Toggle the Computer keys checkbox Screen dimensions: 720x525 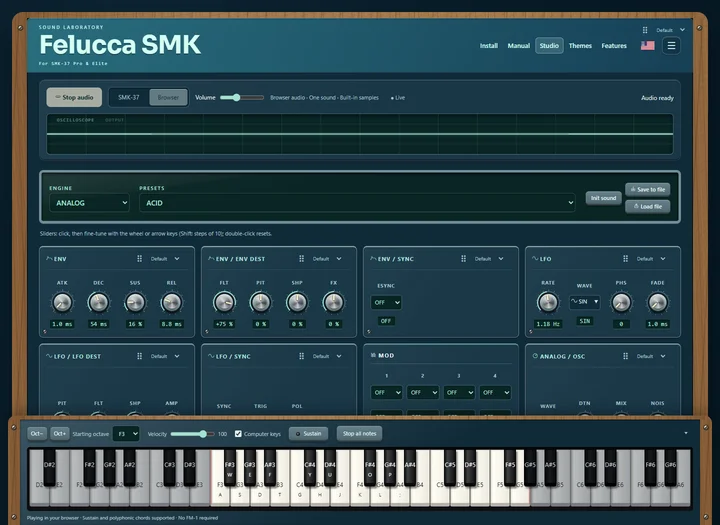pyautogui.click(x=238, y=434)
